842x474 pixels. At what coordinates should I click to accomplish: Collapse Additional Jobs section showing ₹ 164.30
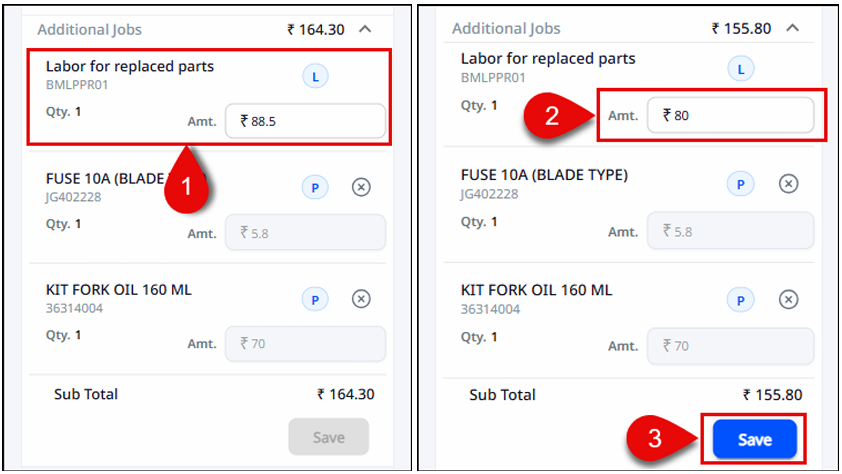(366, 29)
